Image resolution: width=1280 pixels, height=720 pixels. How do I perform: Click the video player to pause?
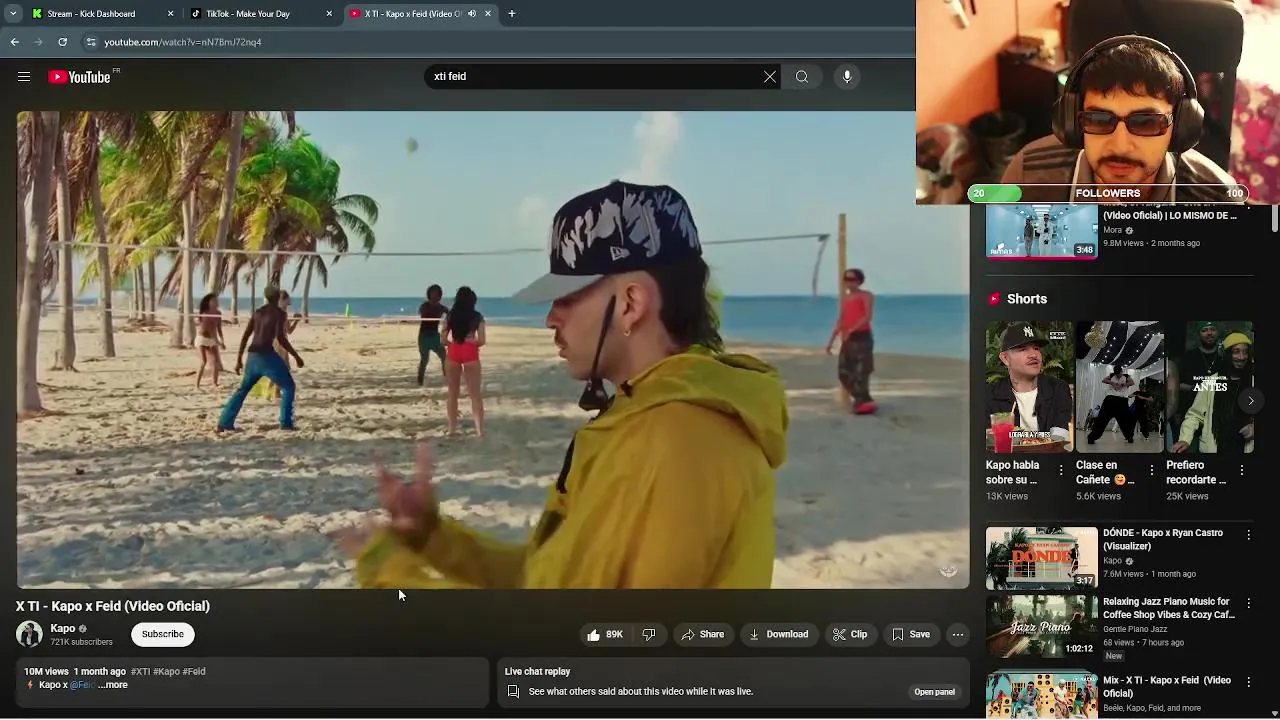coord(492,350)
